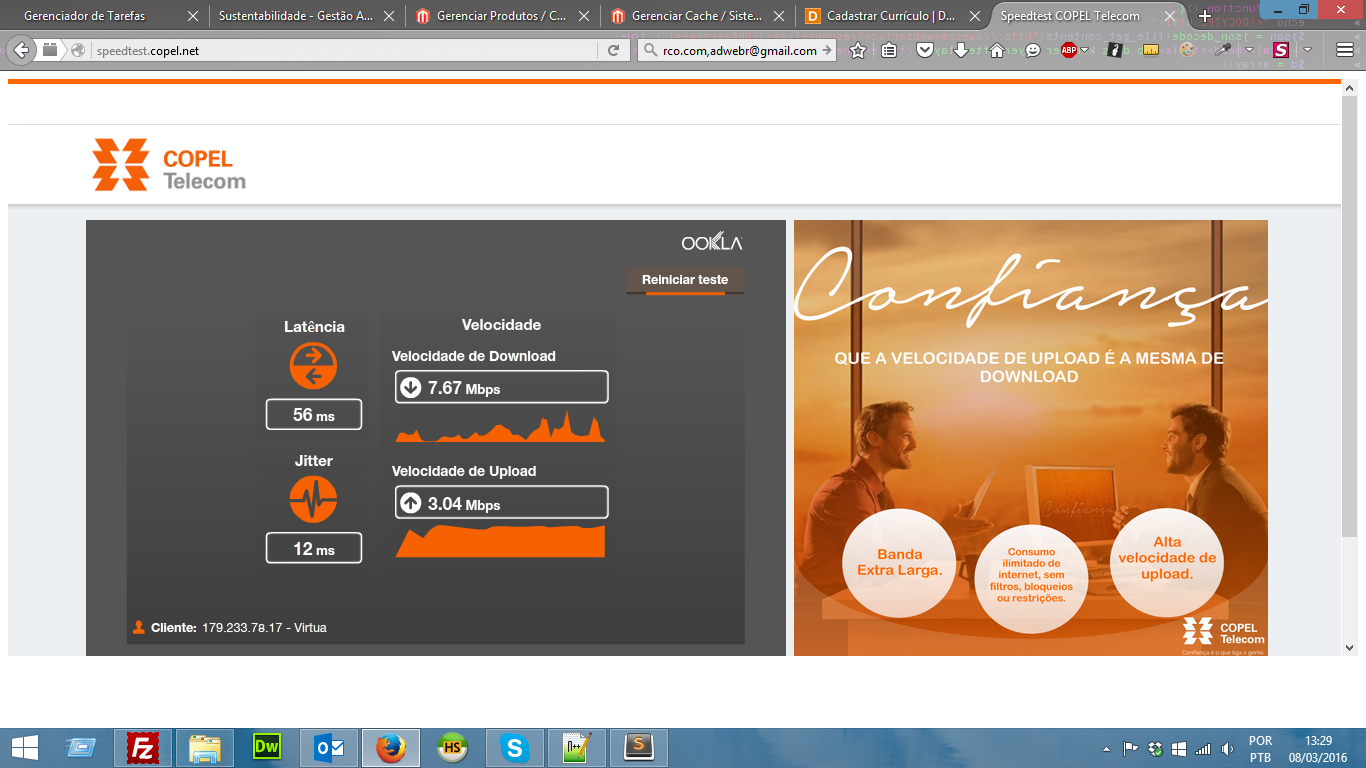Click the 56 ms latency value
The height and width of the screenshot is (768, 1366).
[x=314, y=415]
